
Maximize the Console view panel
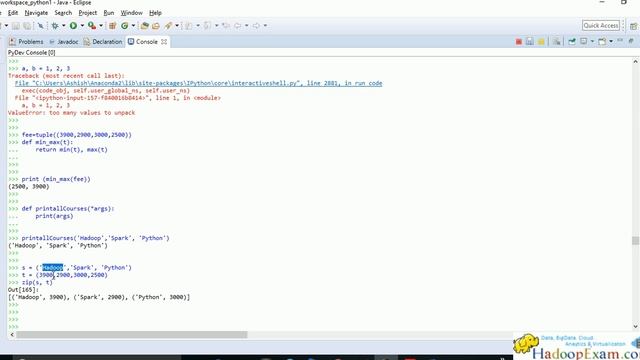click(631, 41)
